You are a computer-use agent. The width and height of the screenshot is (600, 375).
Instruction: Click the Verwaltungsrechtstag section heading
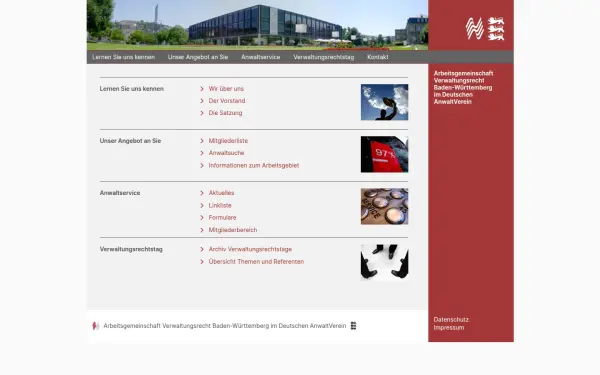pyautogui.click(x=131, y=249)
